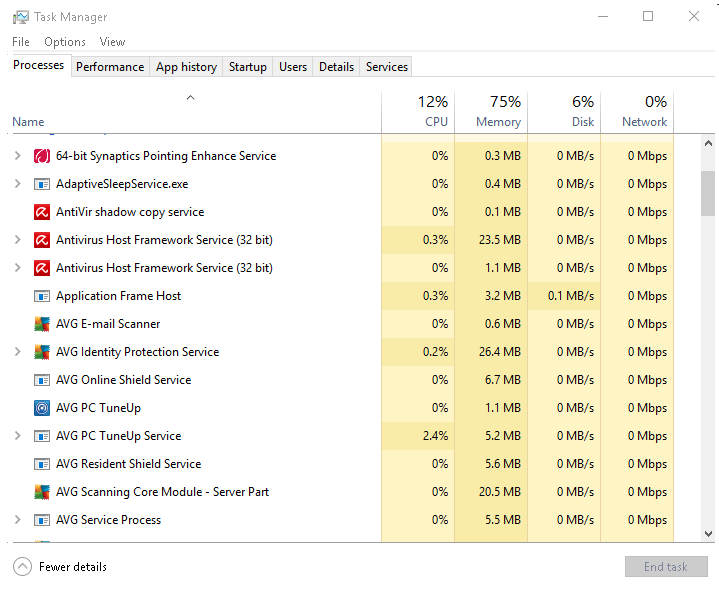Viewport: 719px width, 594px height.
Task: Click the AVG PC TuneUp blue icon
Action: pyautogui.click(x=42, y=408)
